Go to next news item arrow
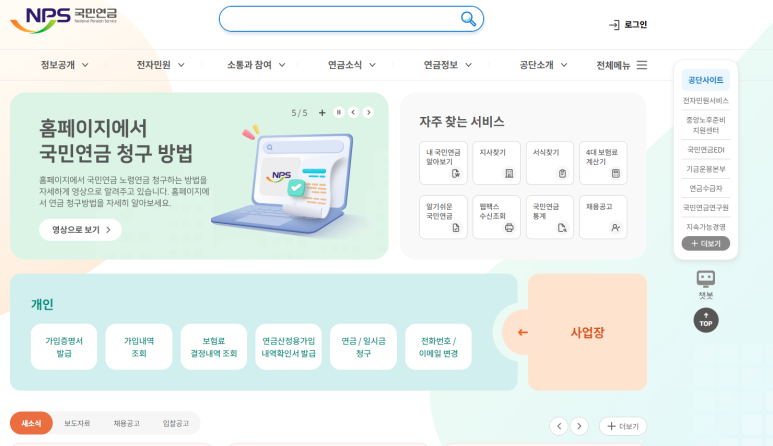Viewport: 773px width, 446px height. (579, 426)
